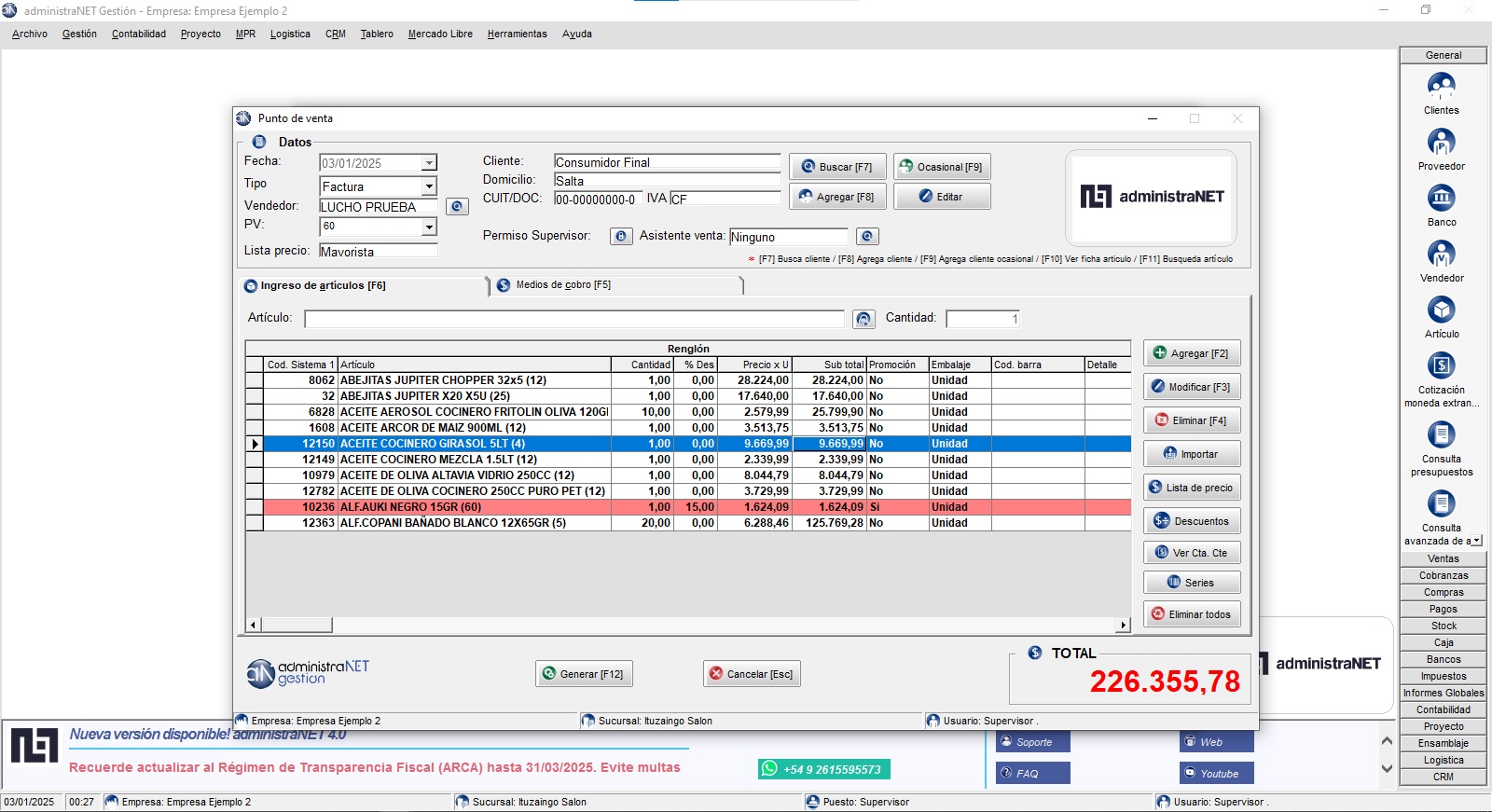Screen dimensions: 1492x812
Task: Click the Importar button
Action: (x=1192, y=454)
